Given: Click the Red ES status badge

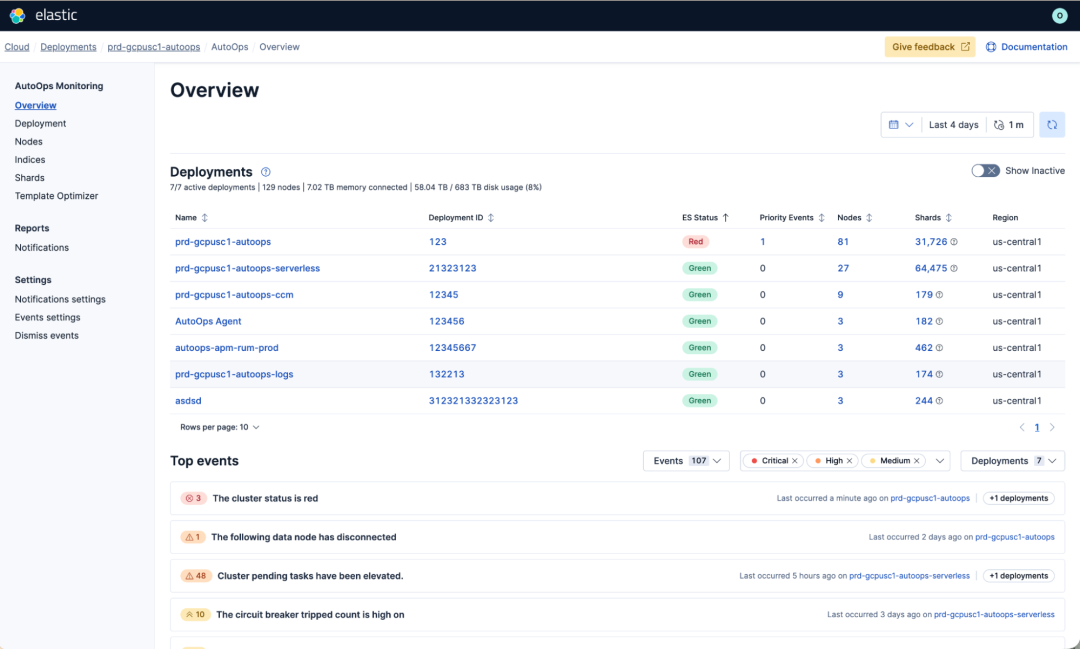Looking at the screenshot, I should tap(696, 242).
